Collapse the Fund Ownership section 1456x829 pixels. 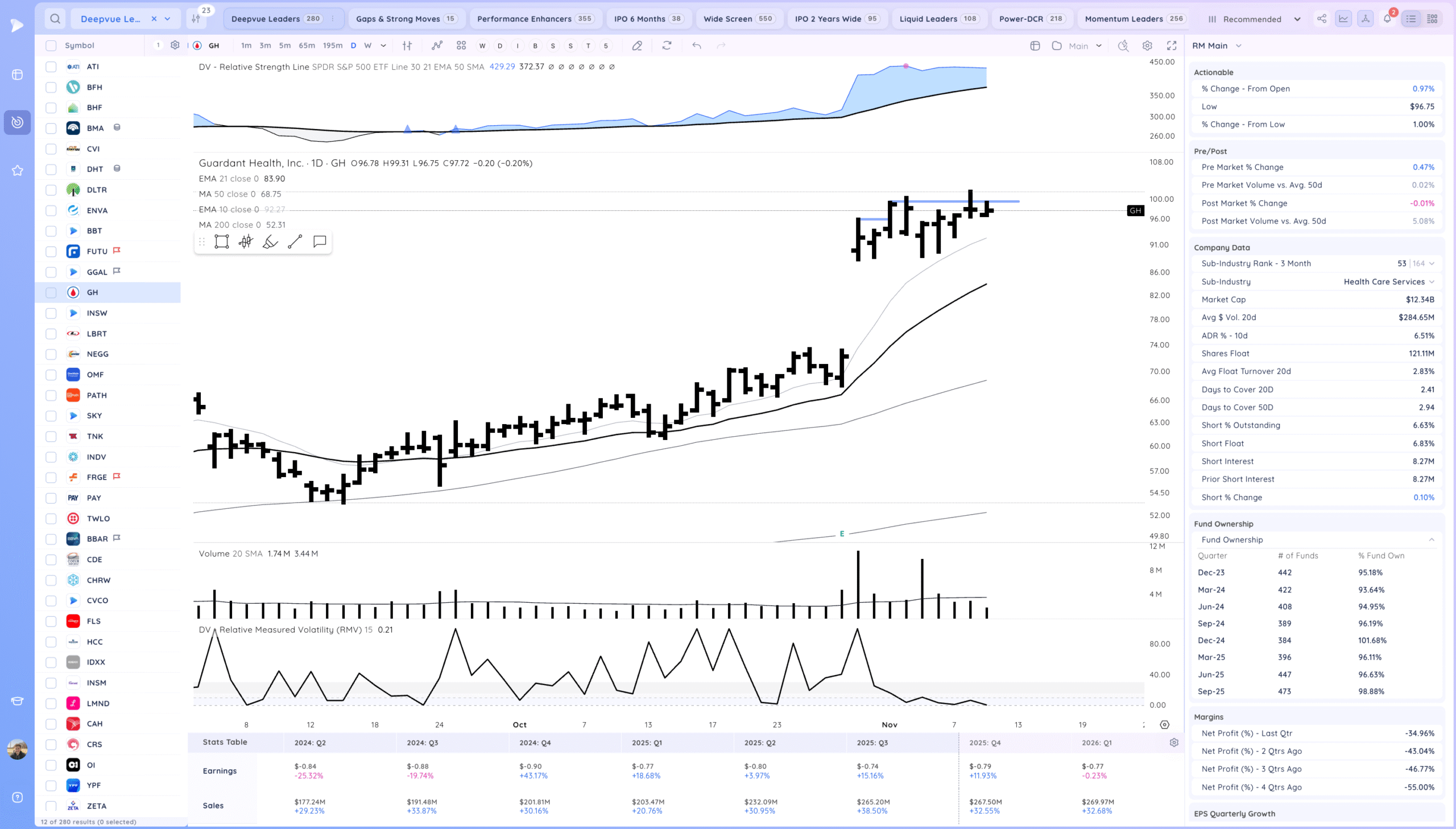pyautogui.click(x=1431, y=540)
